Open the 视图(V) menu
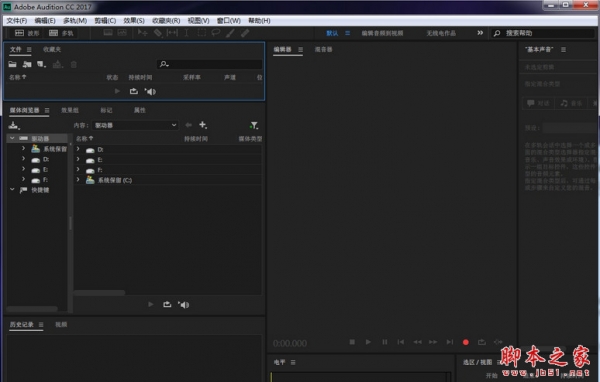Viewport: 600px width, 382px height. coord(198,20)
